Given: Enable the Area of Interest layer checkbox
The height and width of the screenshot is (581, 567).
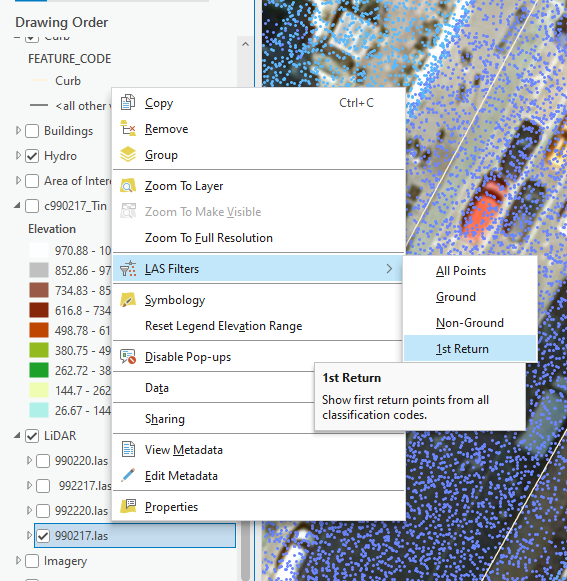Looking at the screenshot, I should (32, 181).
